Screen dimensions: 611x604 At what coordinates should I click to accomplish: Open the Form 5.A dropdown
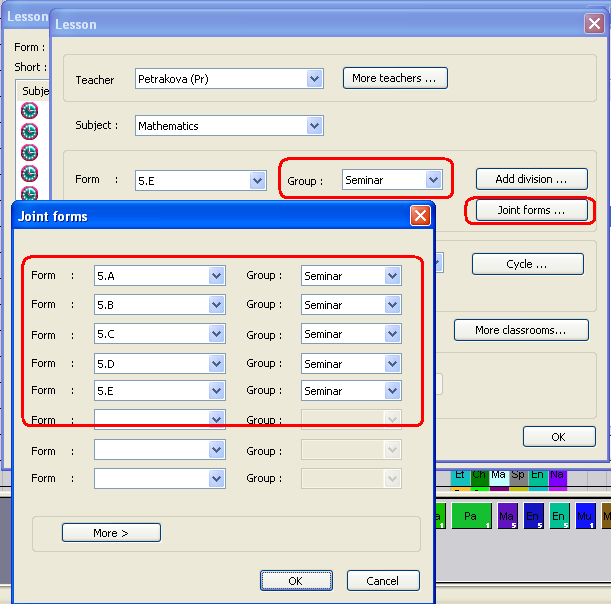(x=216, y=276)
